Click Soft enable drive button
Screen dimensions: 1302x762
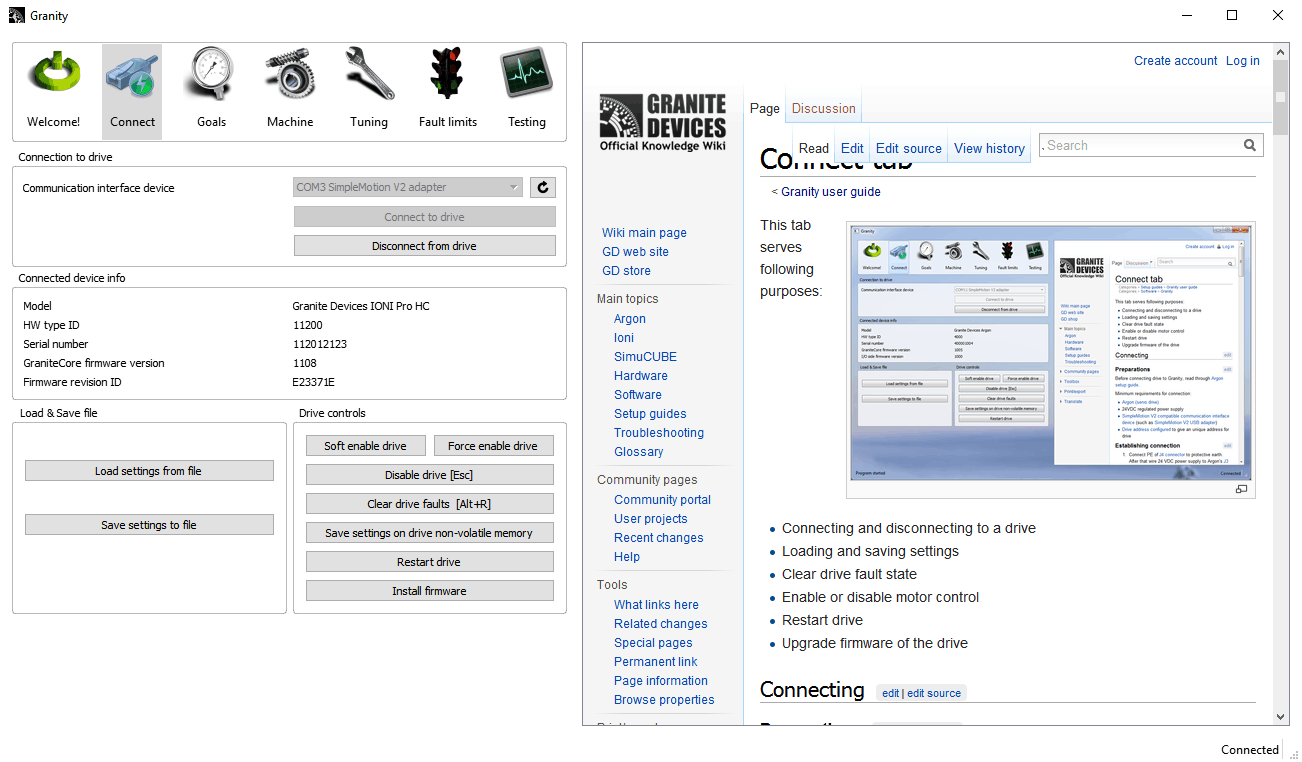point(365,446)
